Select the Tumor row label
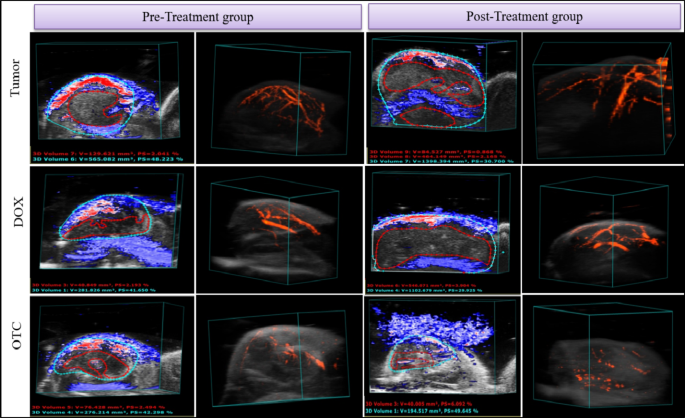Screen dimensions: 685x418 tap(16, 78)
